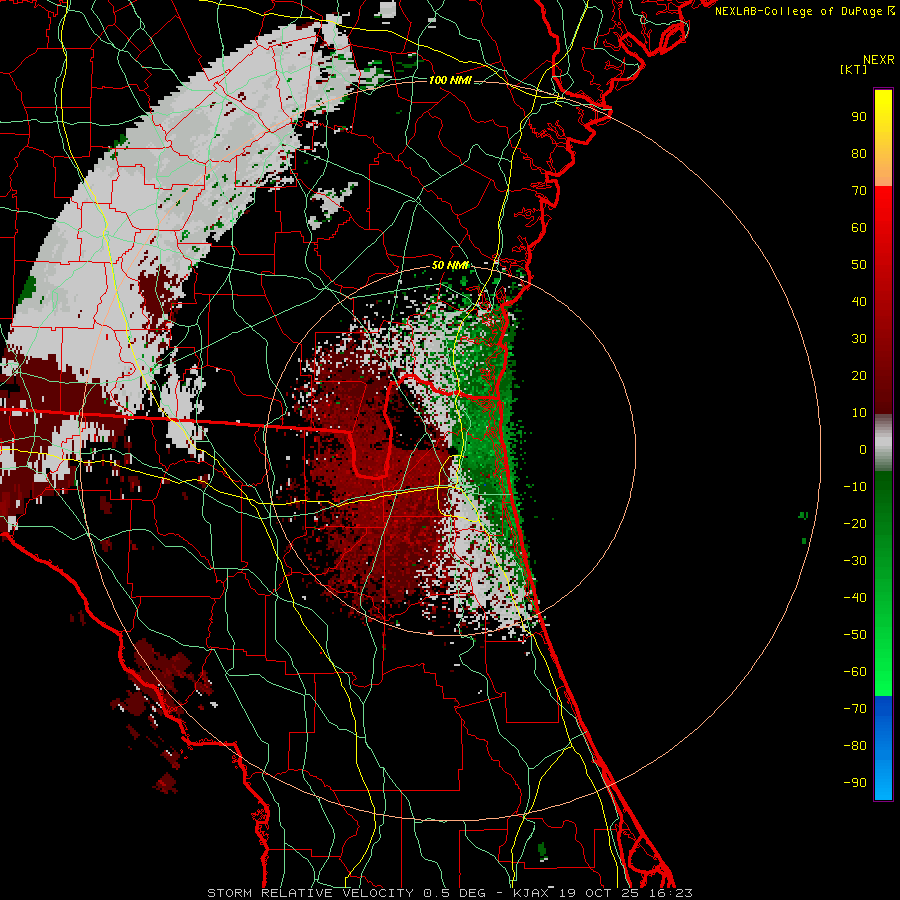The width and height of the screenshot is (900, 900).
Task: Click the 0 value on velocity scale
Action: click(x=863, y=449)
